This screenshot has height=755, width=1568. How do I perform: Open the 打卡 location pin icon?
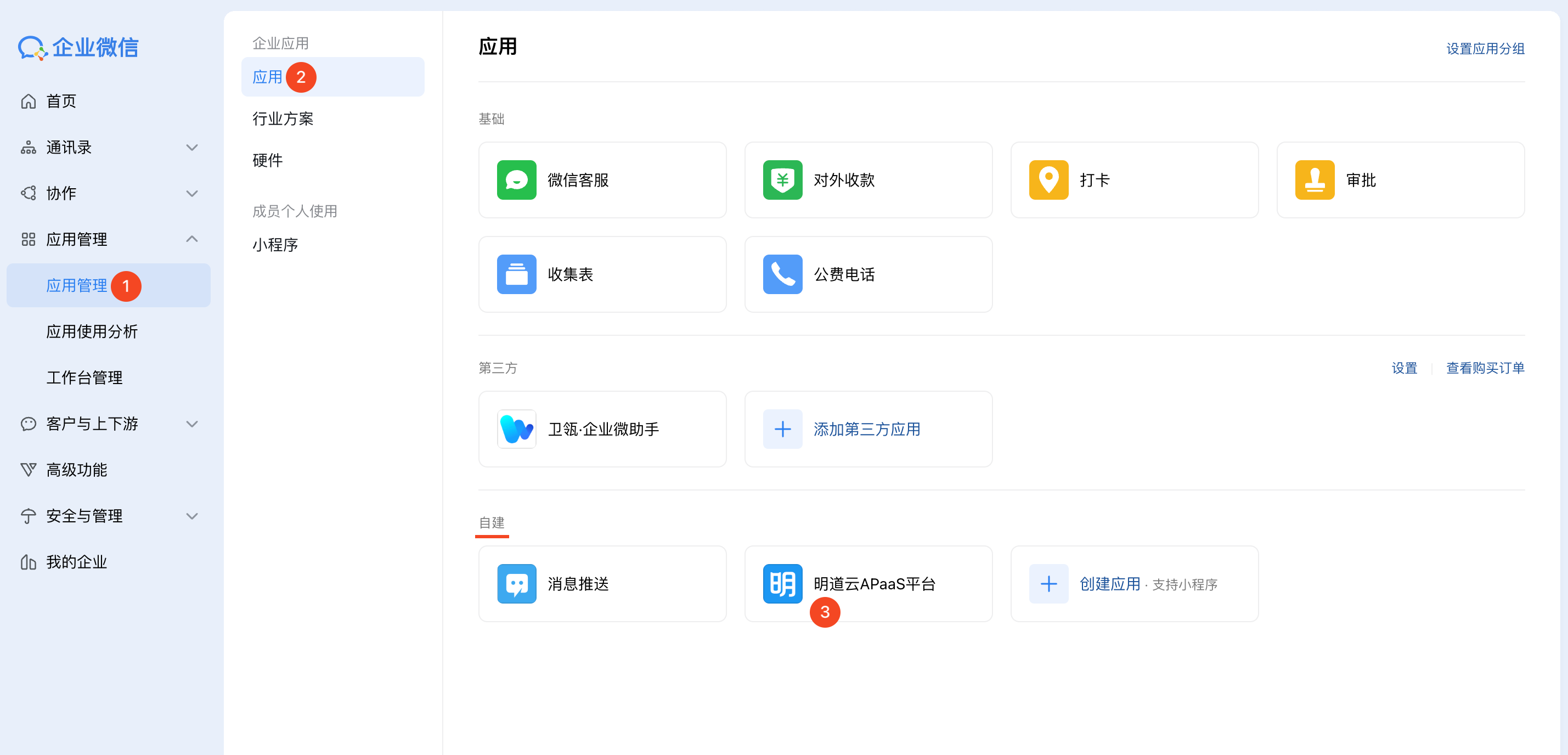1048,180
